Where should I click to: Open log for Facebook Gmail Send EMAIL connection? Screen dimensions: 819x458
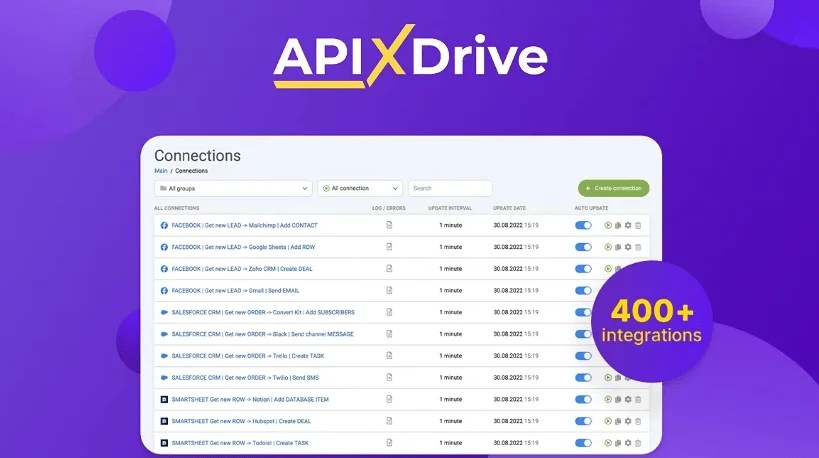pos(389,290)
